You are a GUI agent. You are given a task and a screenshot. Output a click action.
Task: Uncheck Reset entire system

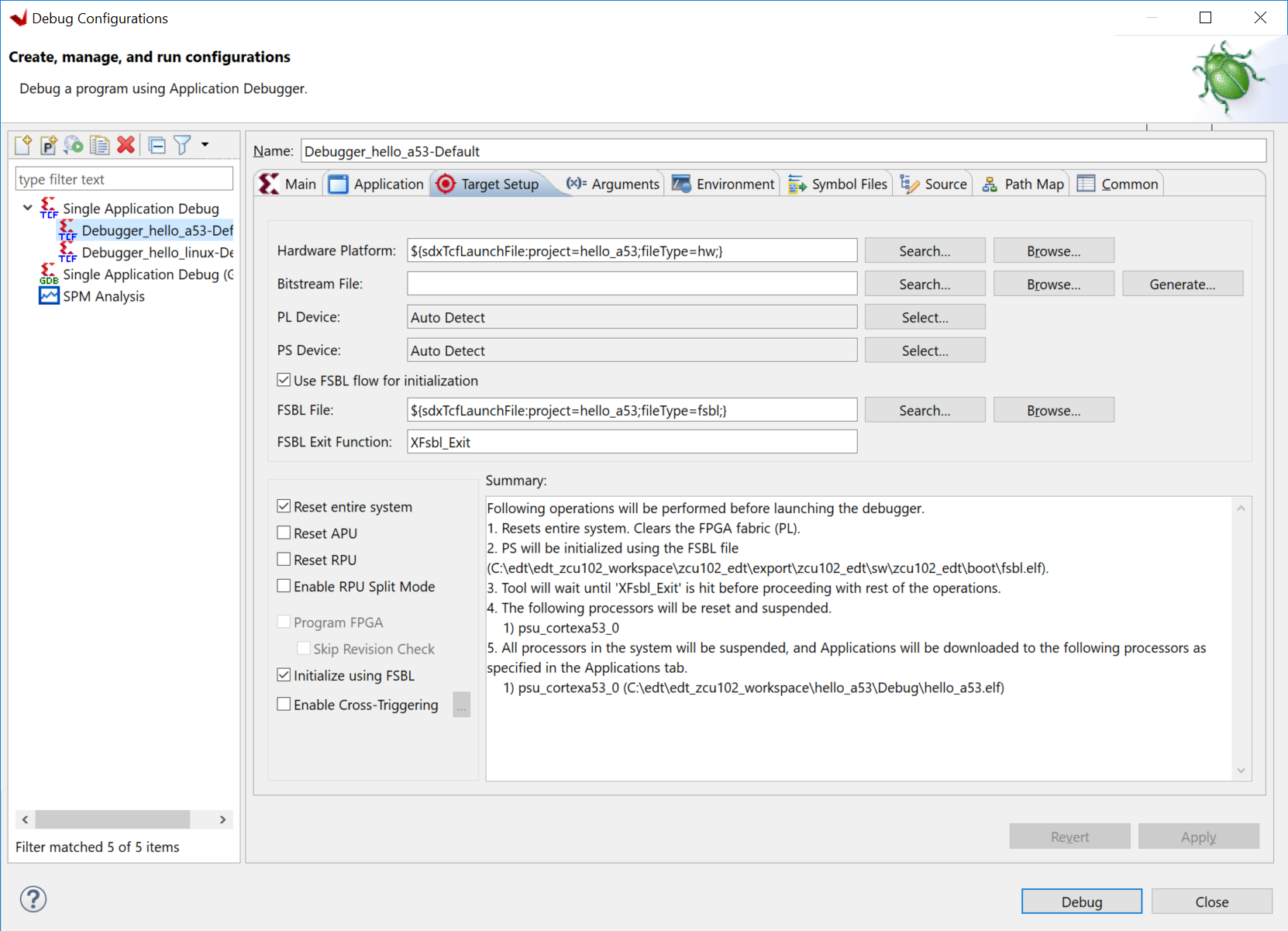(x=284, y=506)
